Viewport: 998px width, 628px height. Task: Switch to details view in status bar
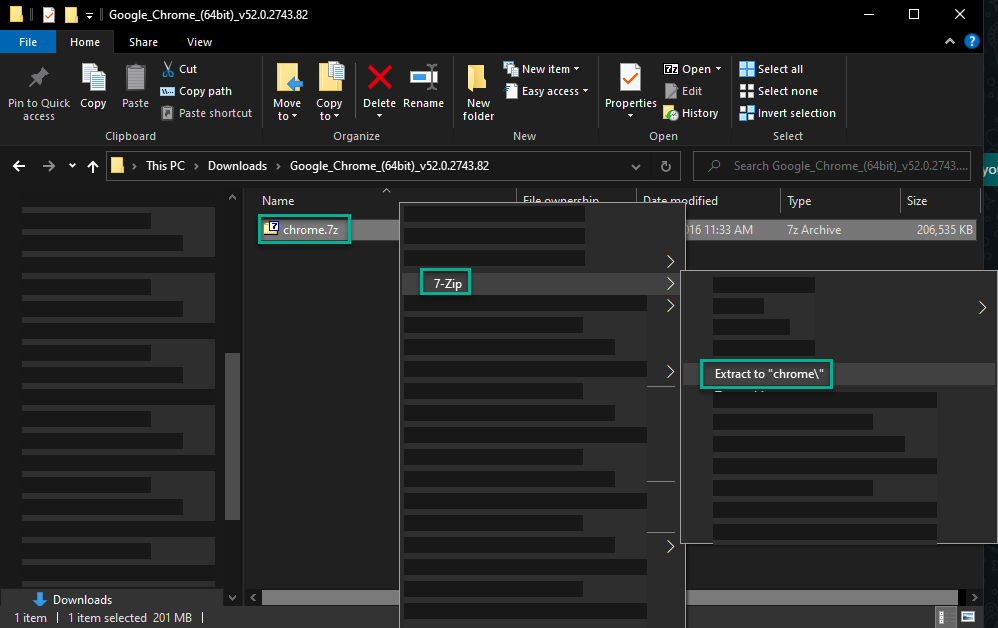point(944,617)
